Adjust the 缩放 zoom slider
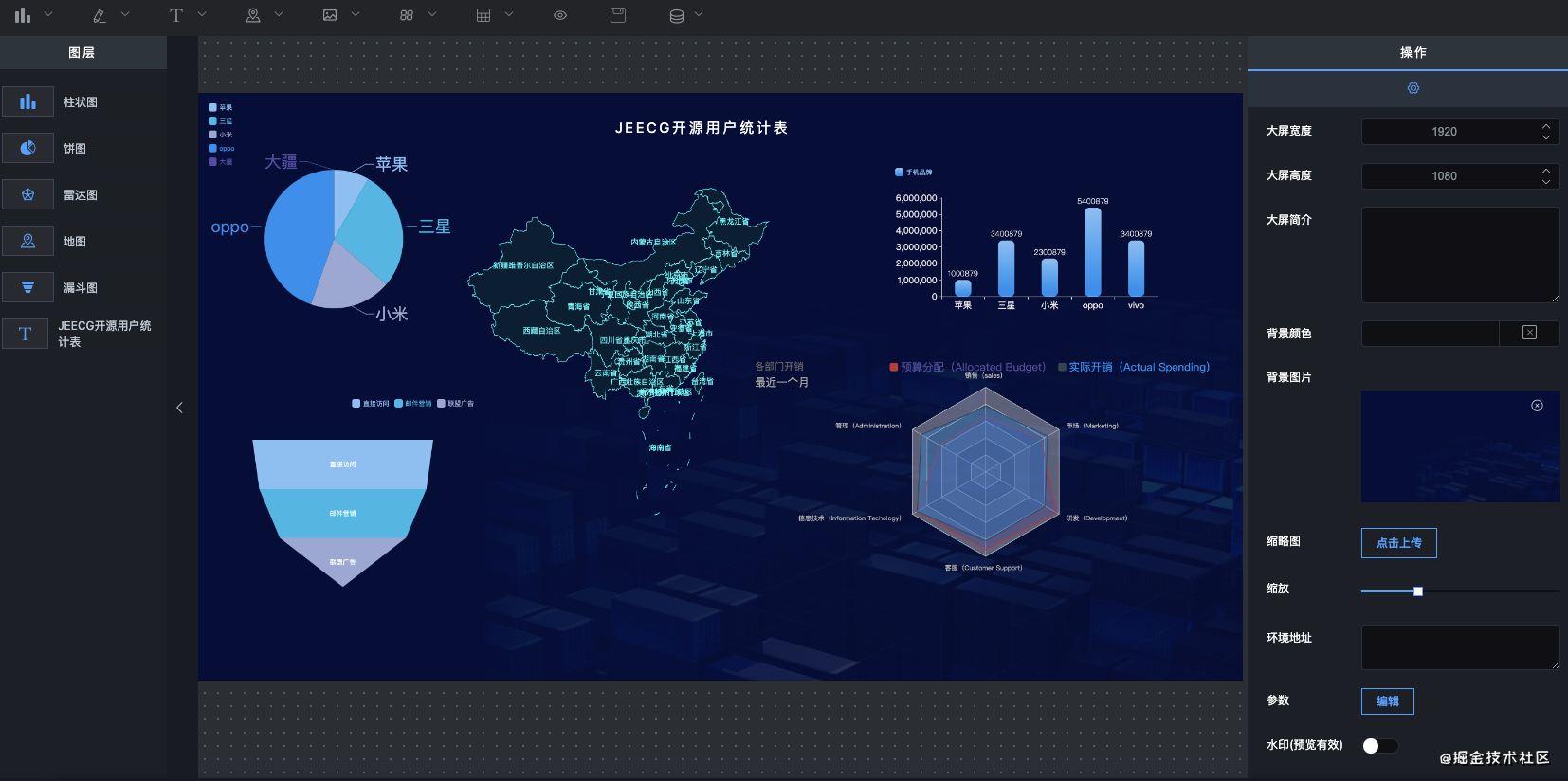Screen dimensions: 1568x781 point(1418,591)
